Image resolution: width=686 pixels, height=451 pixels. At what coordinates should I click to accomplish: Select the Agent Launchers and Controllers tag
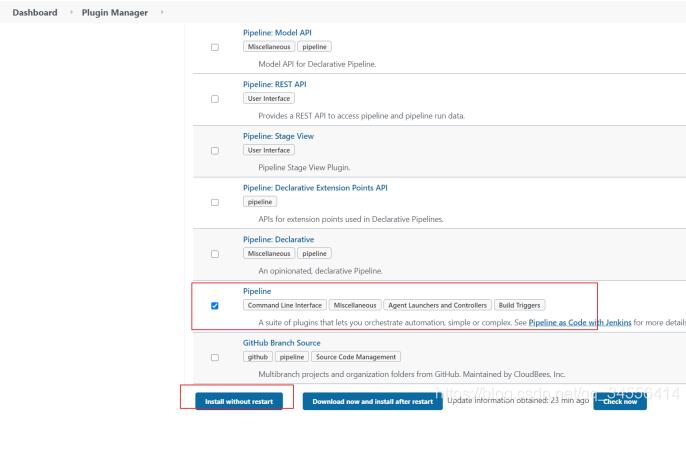tap(436, 305)
